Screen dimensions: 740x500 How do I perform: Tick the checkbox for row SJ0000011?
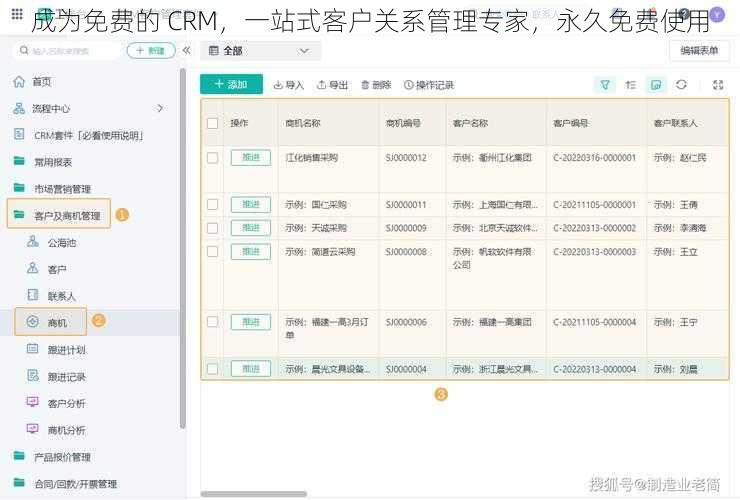[213, 204]
